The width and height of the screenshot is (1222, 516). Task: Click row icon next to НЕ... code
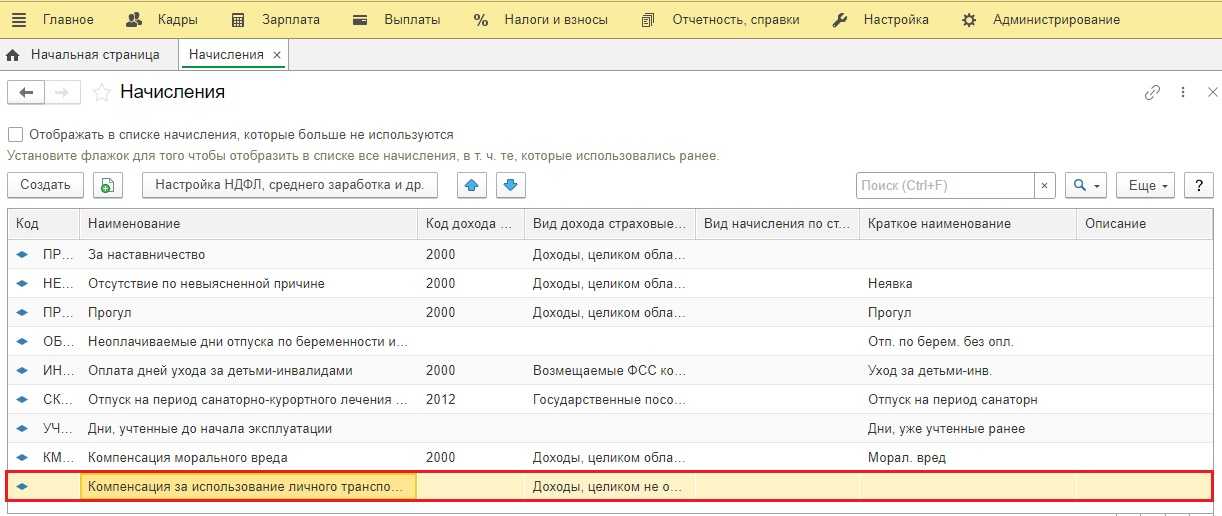(22, 284)
